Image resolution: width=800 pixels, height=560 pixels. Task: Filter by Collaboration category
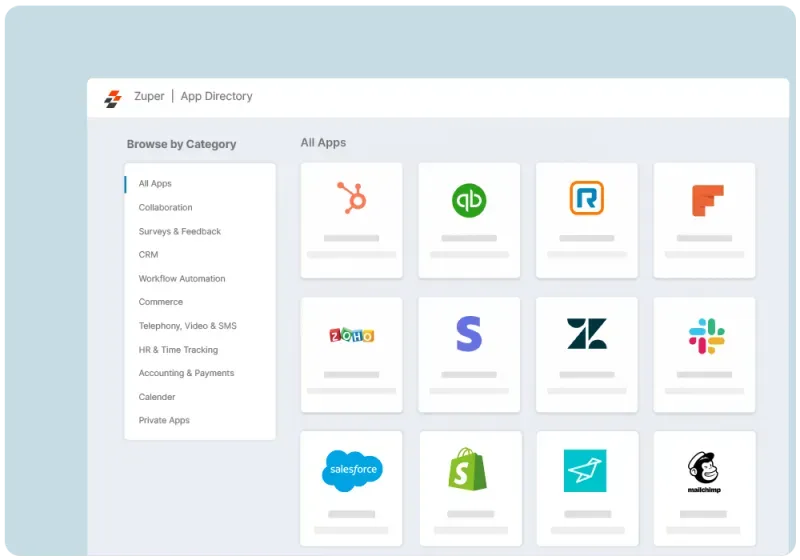pyautogui.click(x=165, y=208)
